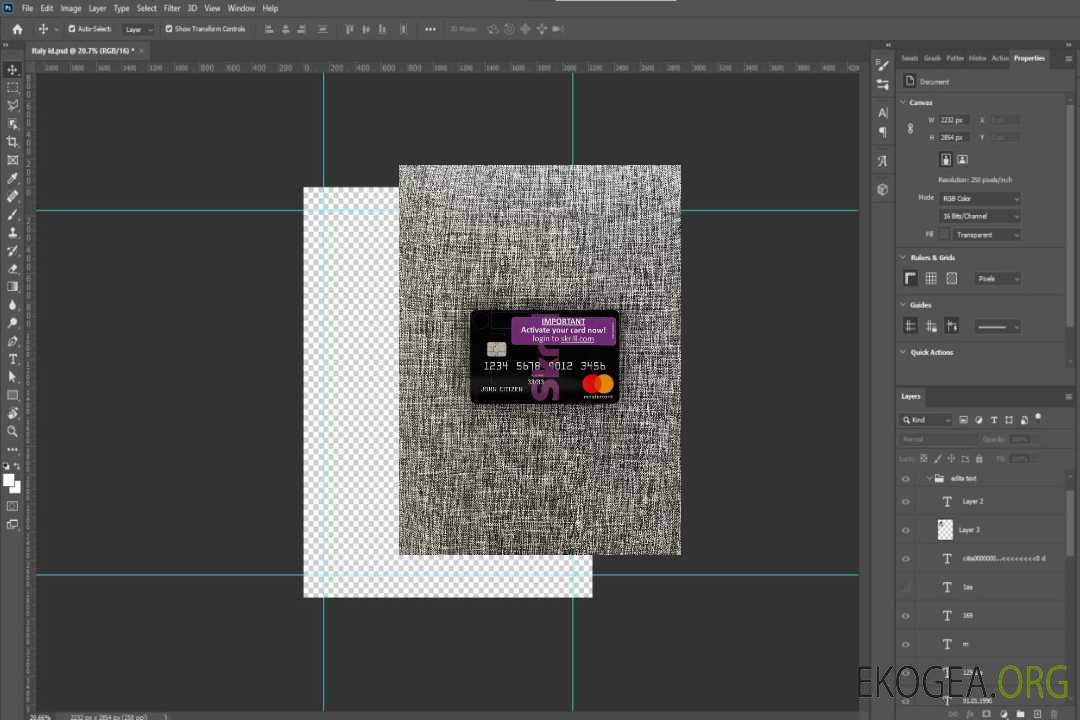The width and height of the screenshot is (1080, 720).
Task: Click the foreground color swatch
Action: click(x=8, y=480)
